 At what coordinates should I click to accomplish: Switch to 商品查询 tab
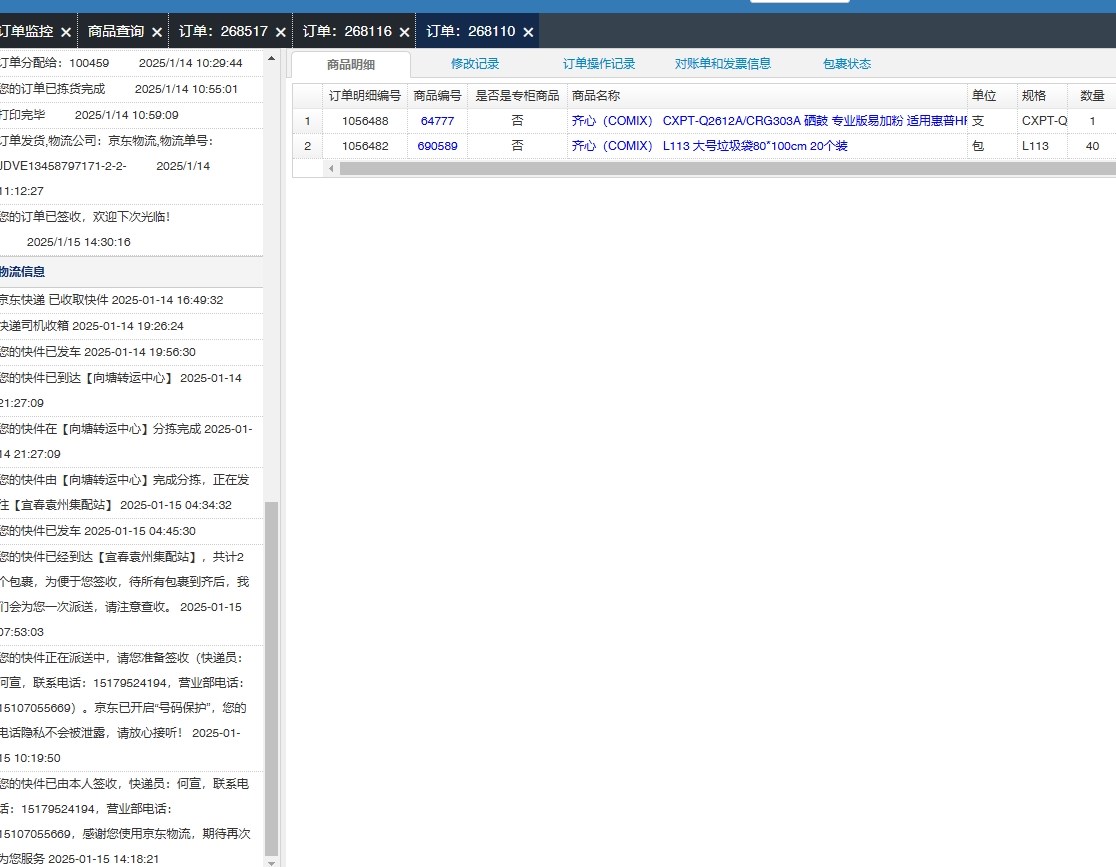116,31
